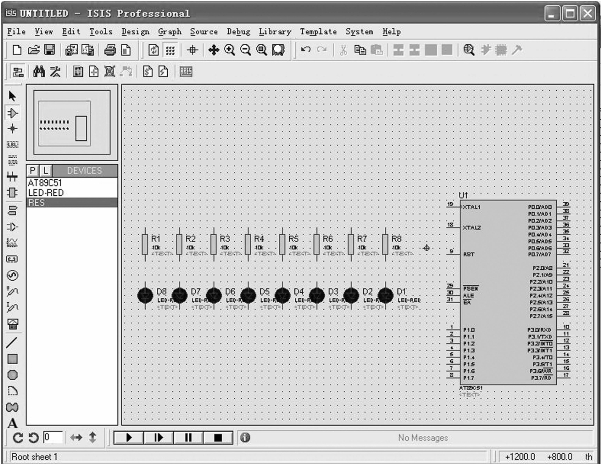Click the overview thumbnail window
601x464 pixels.
[72, 123]
